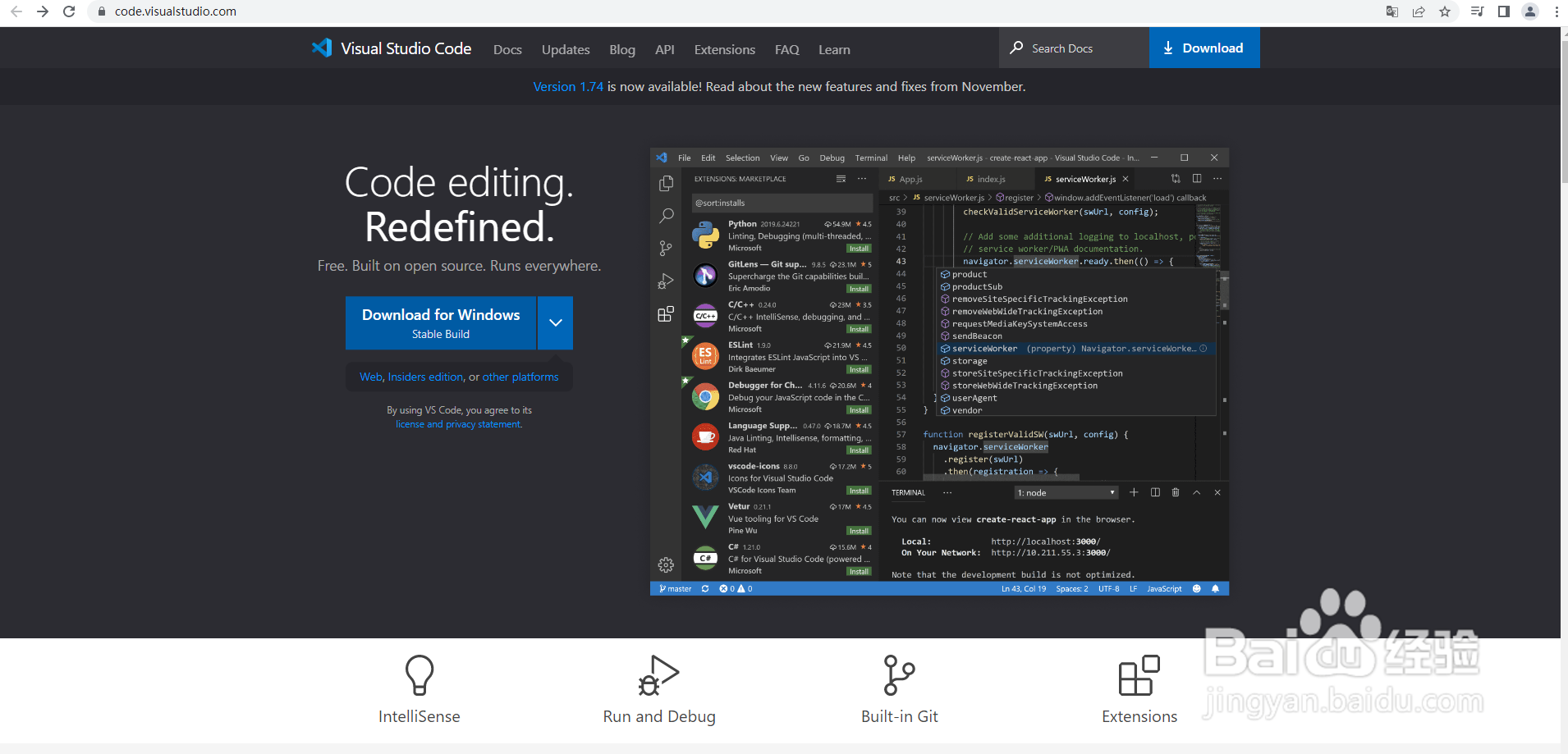Open the reading list icon in the browser toolbar
1568x754 pixels.
pyautogui.click(x=1478, y=11)
